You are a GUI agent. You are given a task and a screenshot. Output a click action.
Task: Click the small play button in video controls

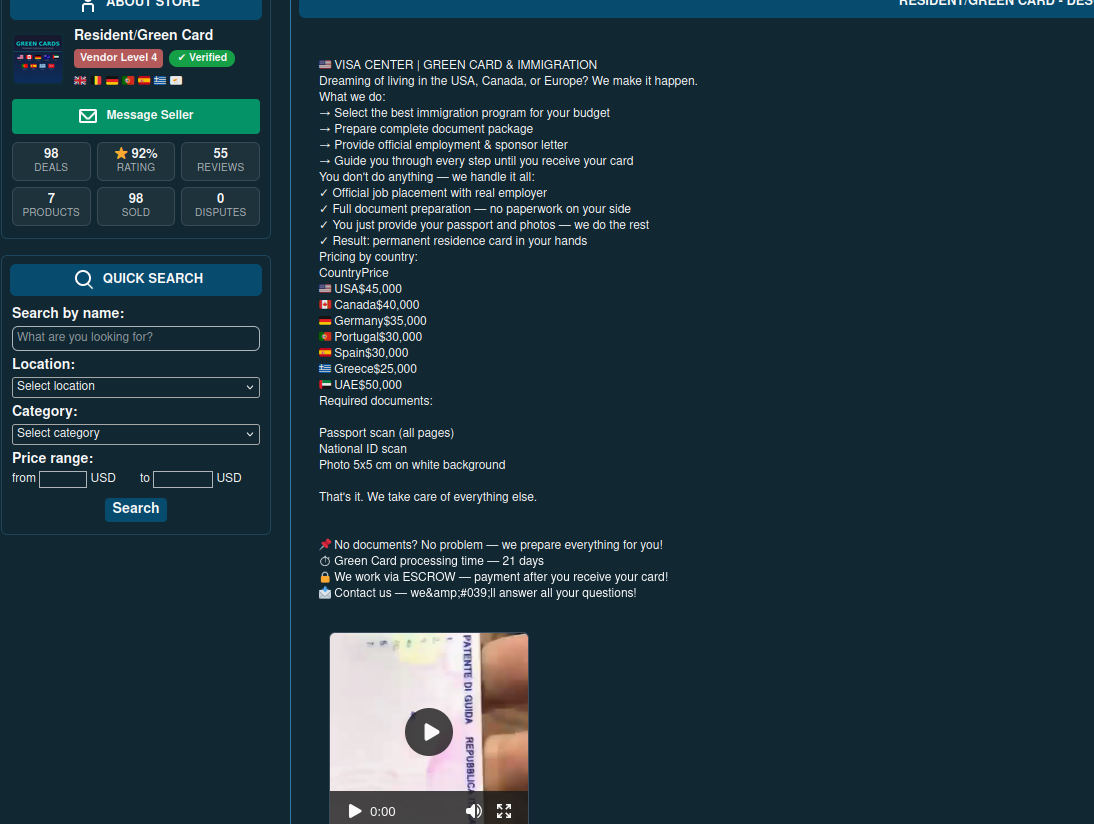354,811
